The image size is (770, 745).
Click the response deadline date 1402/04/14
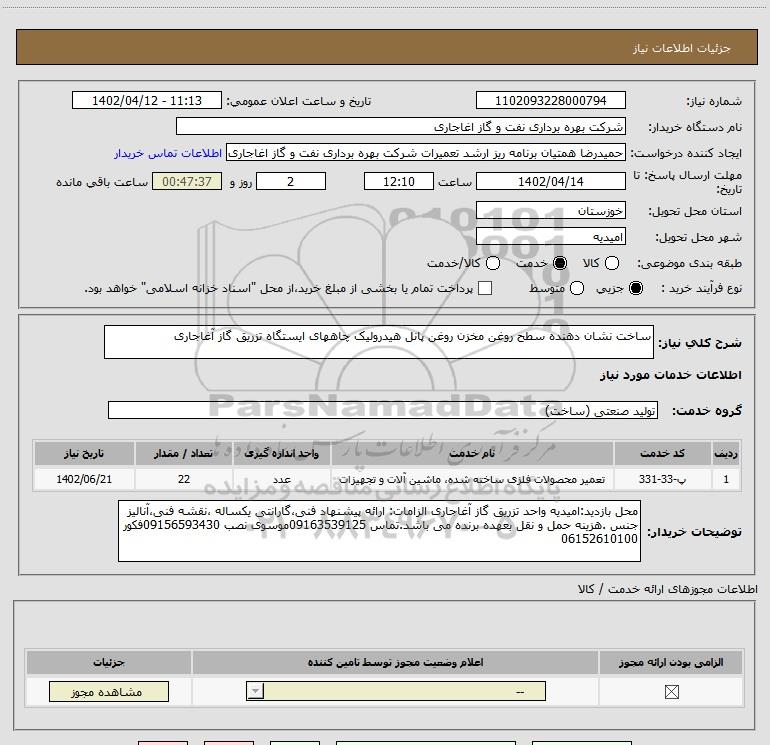click(550, 181)
